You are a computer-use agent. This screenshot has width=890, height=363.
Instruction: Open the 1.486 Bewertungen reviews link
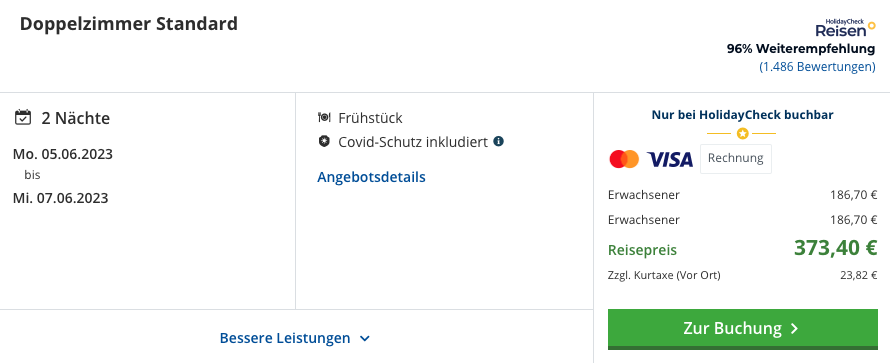tap(817, 66)
